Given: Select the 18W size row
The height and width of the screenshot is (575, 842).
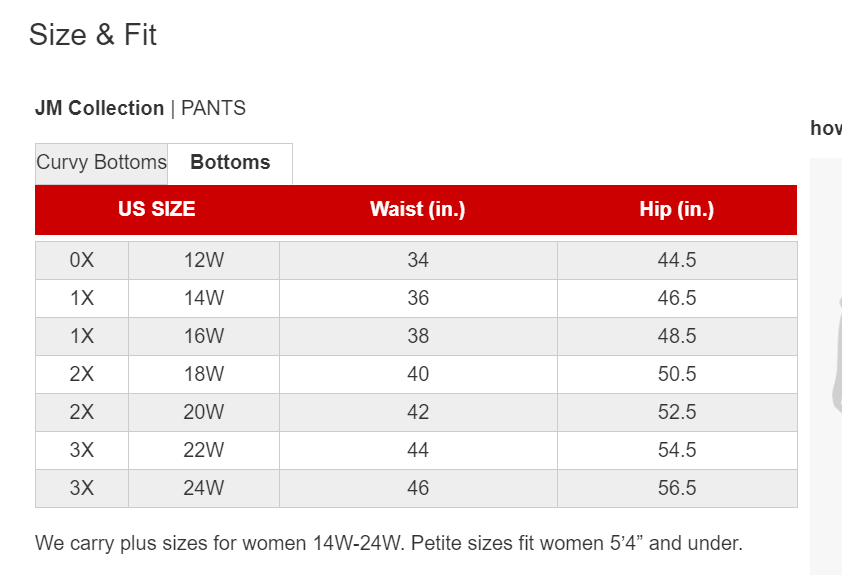Looking at the screenshot, I should pyautogui.click(x=416, y=374).
